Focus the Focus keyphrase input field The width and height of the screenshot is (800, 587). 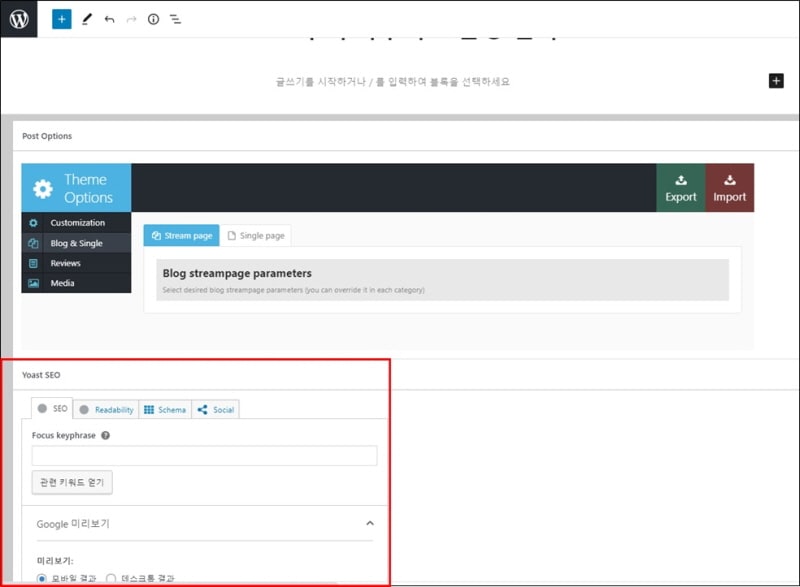pos(205,455)
